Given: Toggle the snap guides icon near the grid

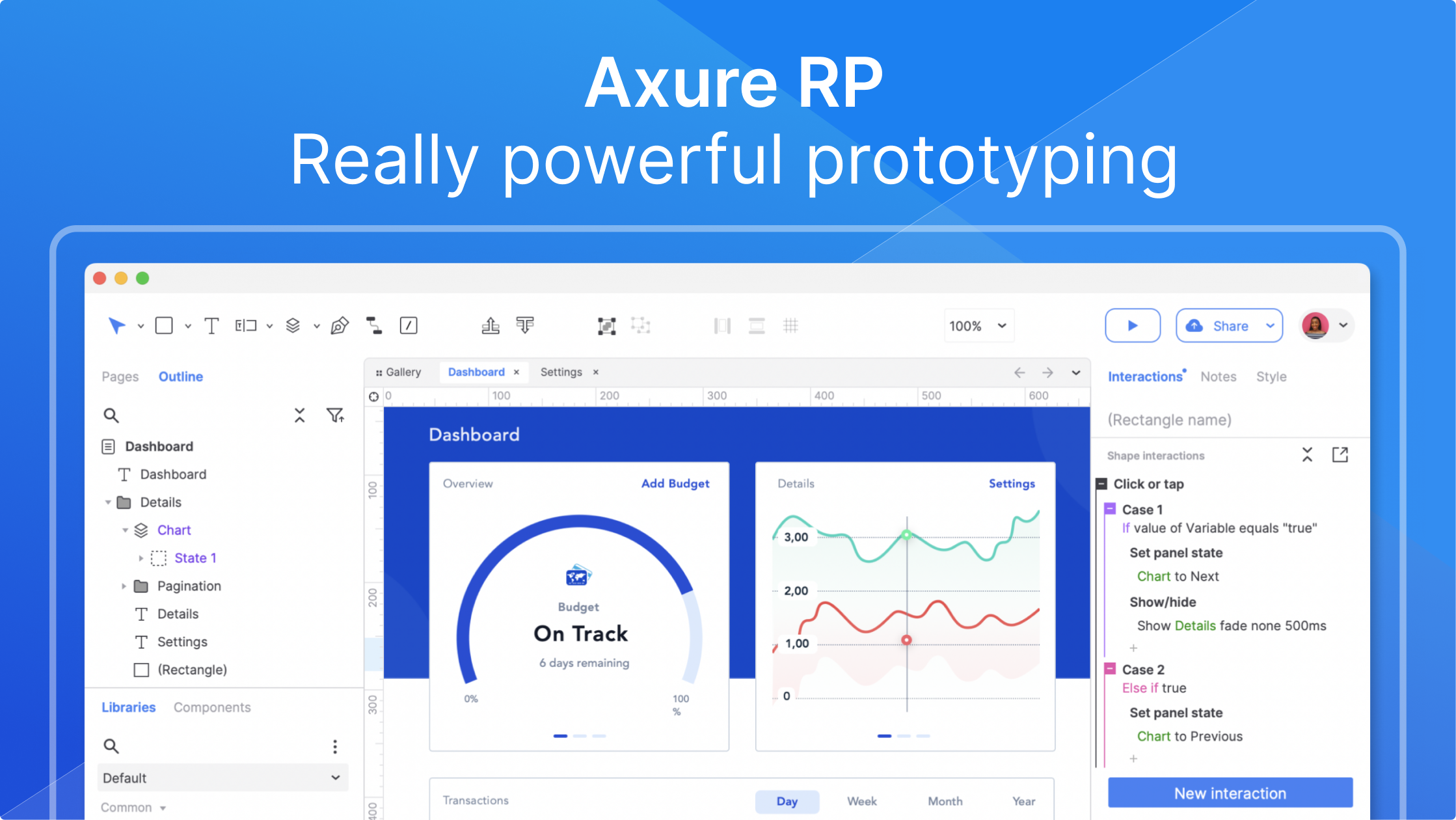Looking at the screenshot, I should (756, 325).
